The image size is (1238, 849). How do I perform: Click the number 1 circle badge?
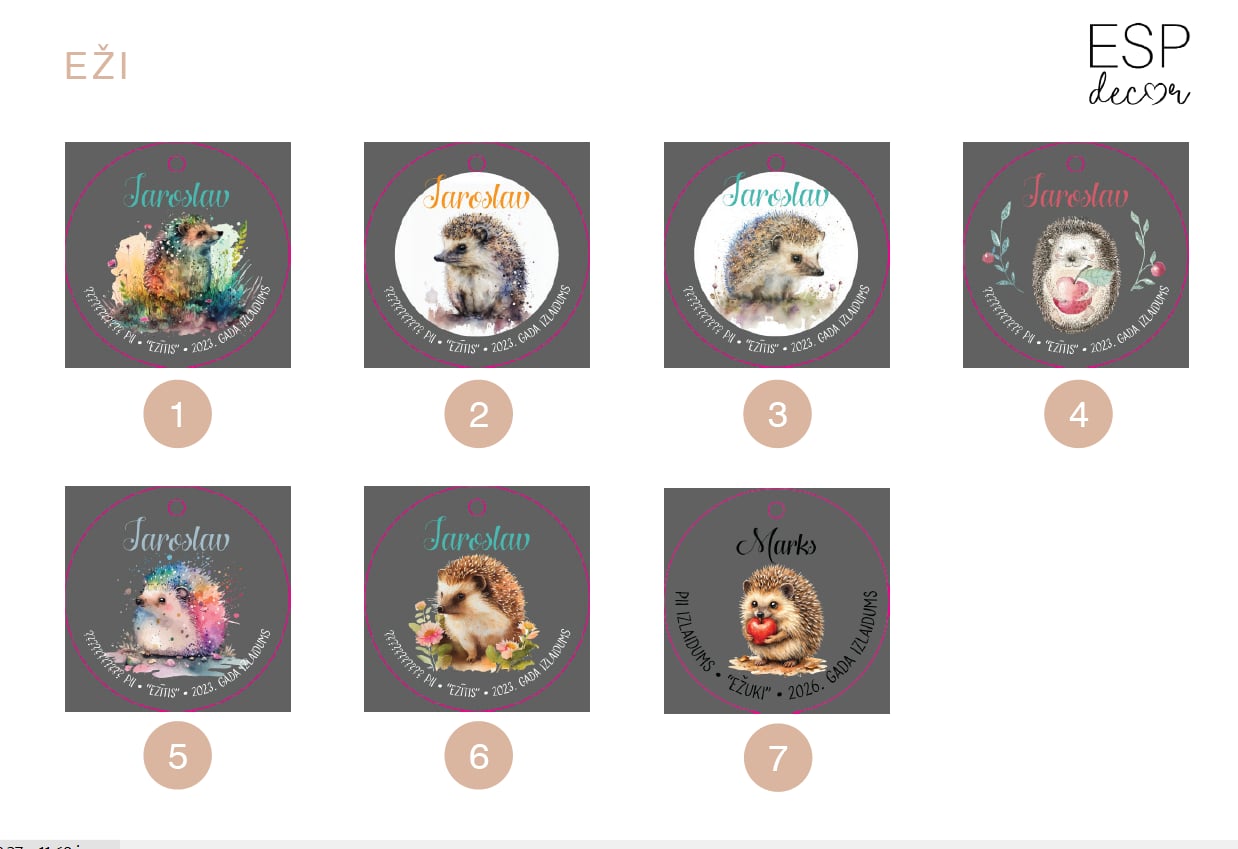click(x=178, y=414)
